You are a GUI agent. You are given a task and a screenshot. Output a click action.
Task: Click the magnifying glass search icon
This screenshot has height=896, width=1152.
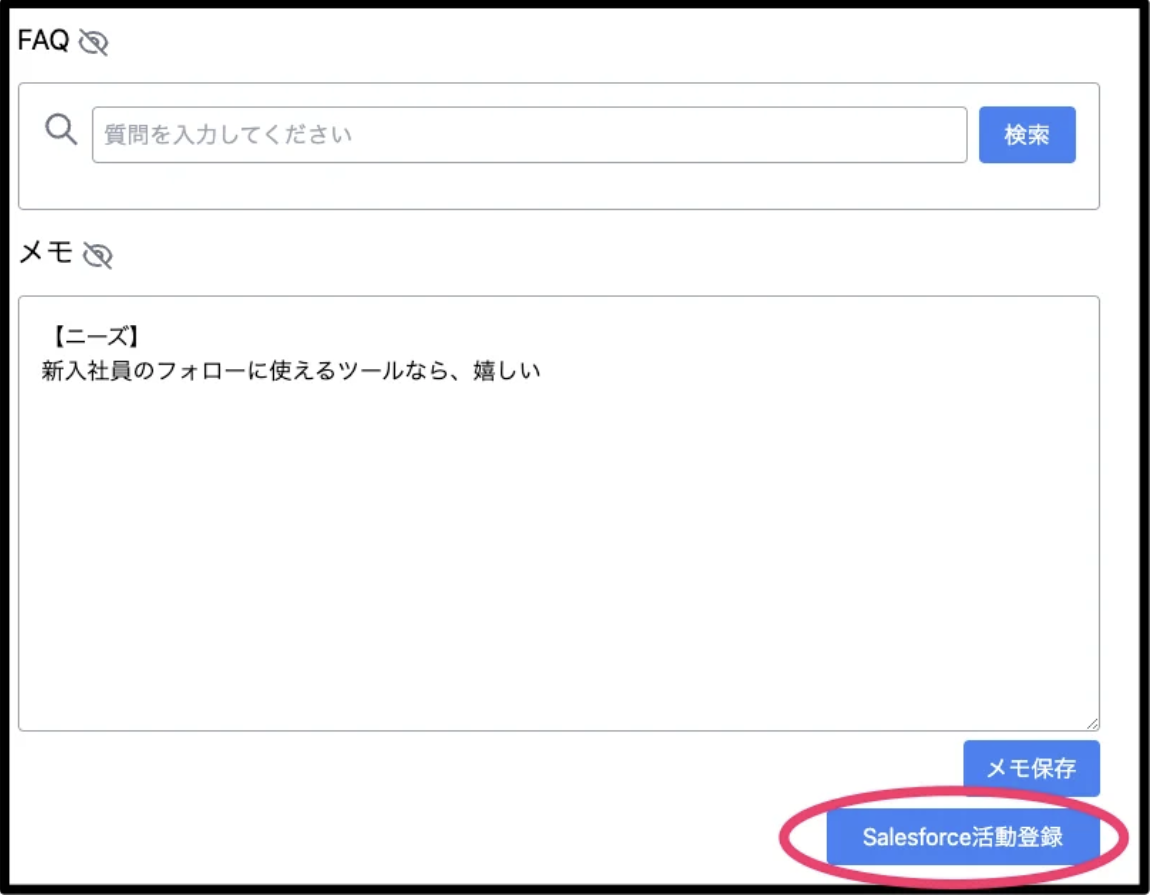[60, 130]
